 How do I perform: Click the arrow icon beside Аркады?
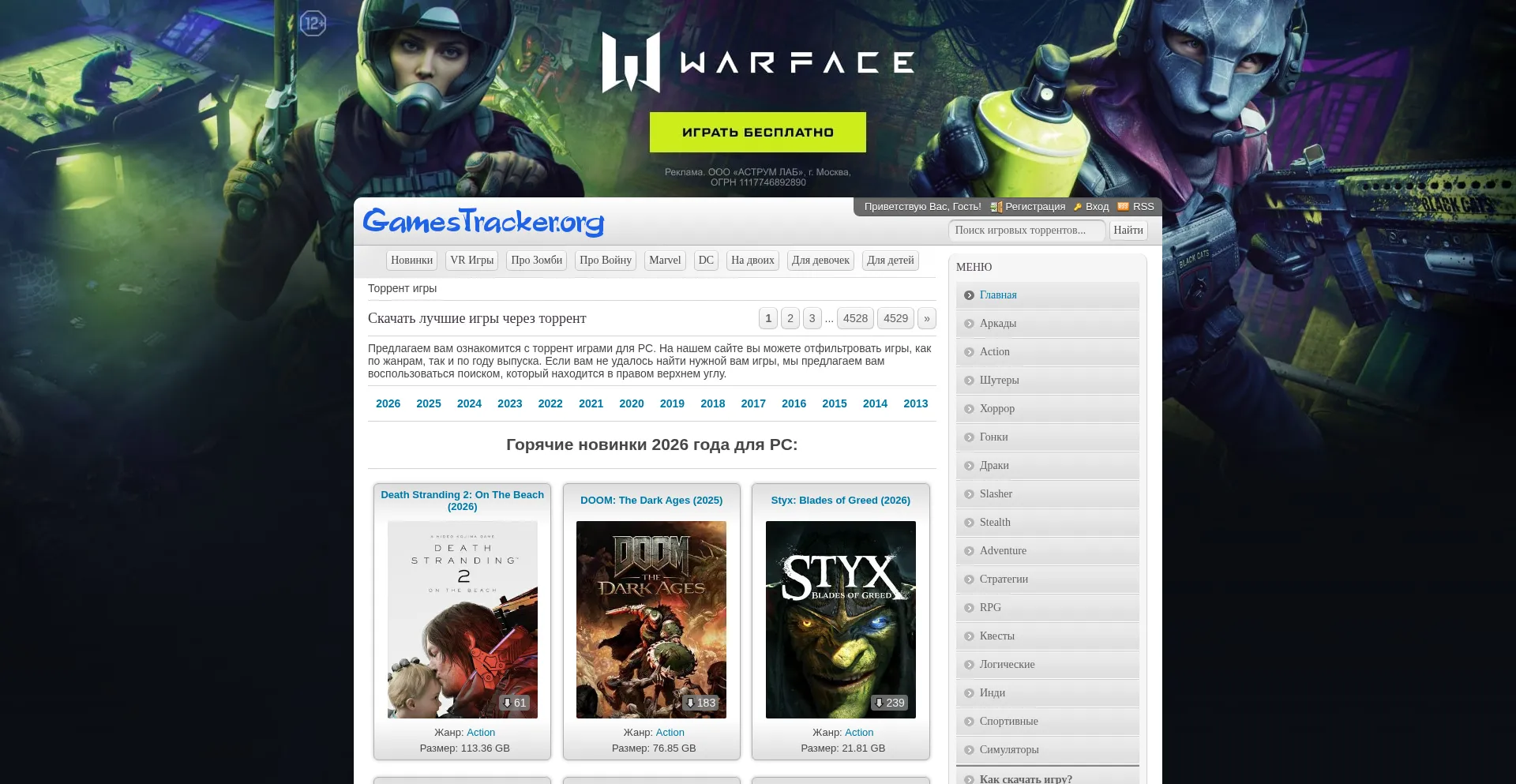(969, 324)
